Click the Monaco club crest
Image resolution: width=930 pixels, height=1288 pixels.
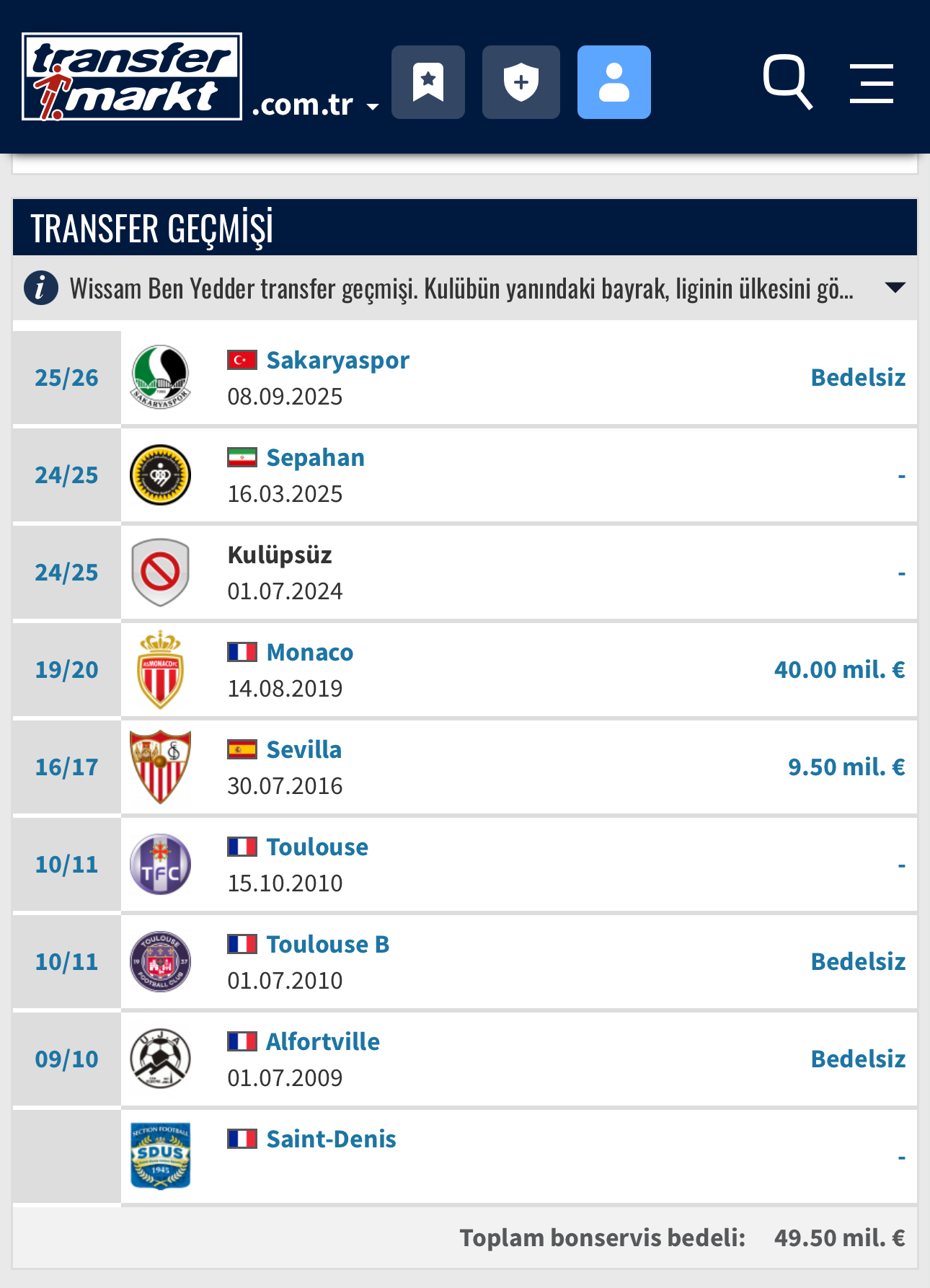point(160,669)
